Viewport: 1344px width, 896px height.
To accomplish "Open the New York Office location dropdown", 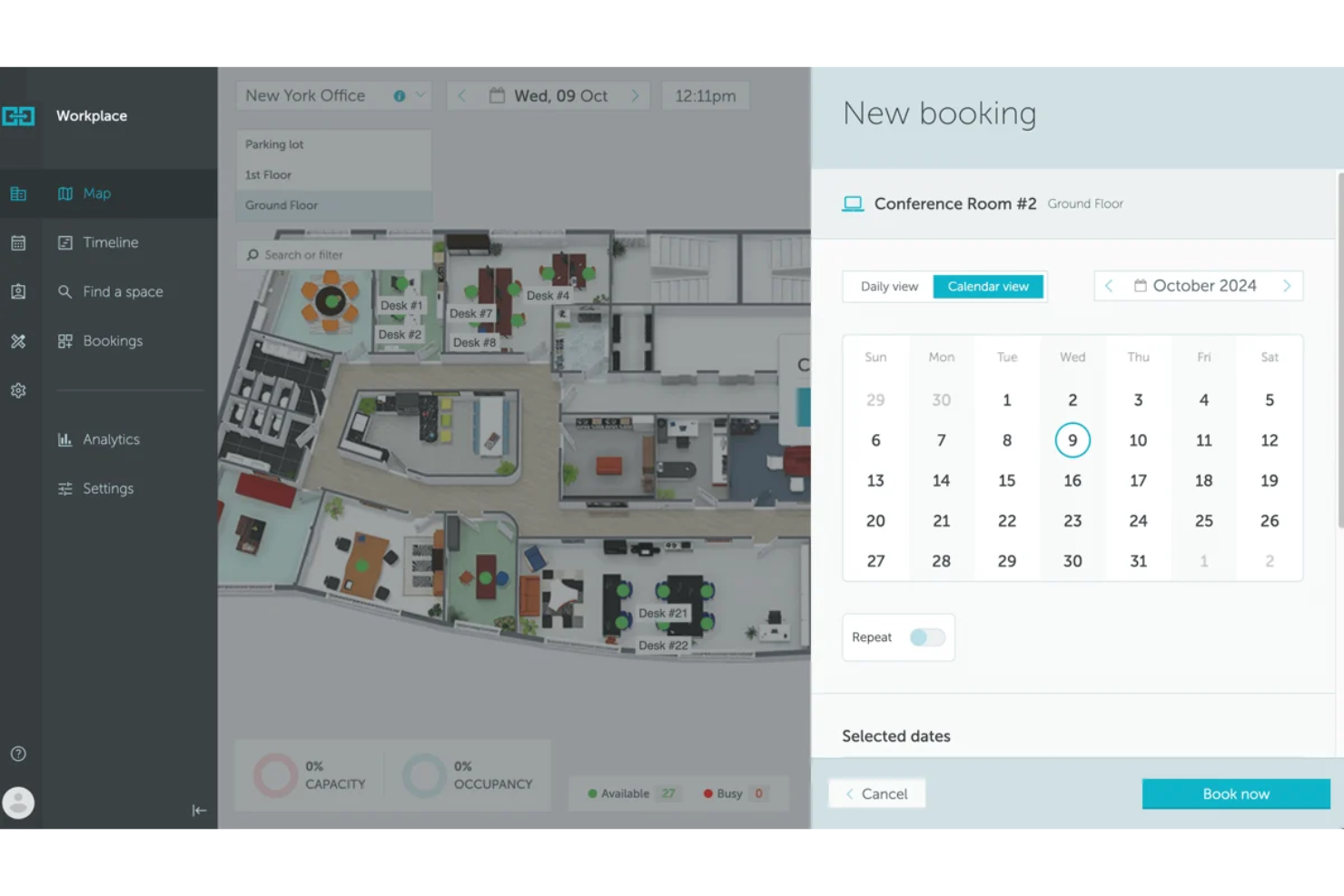I will [420, 94].
